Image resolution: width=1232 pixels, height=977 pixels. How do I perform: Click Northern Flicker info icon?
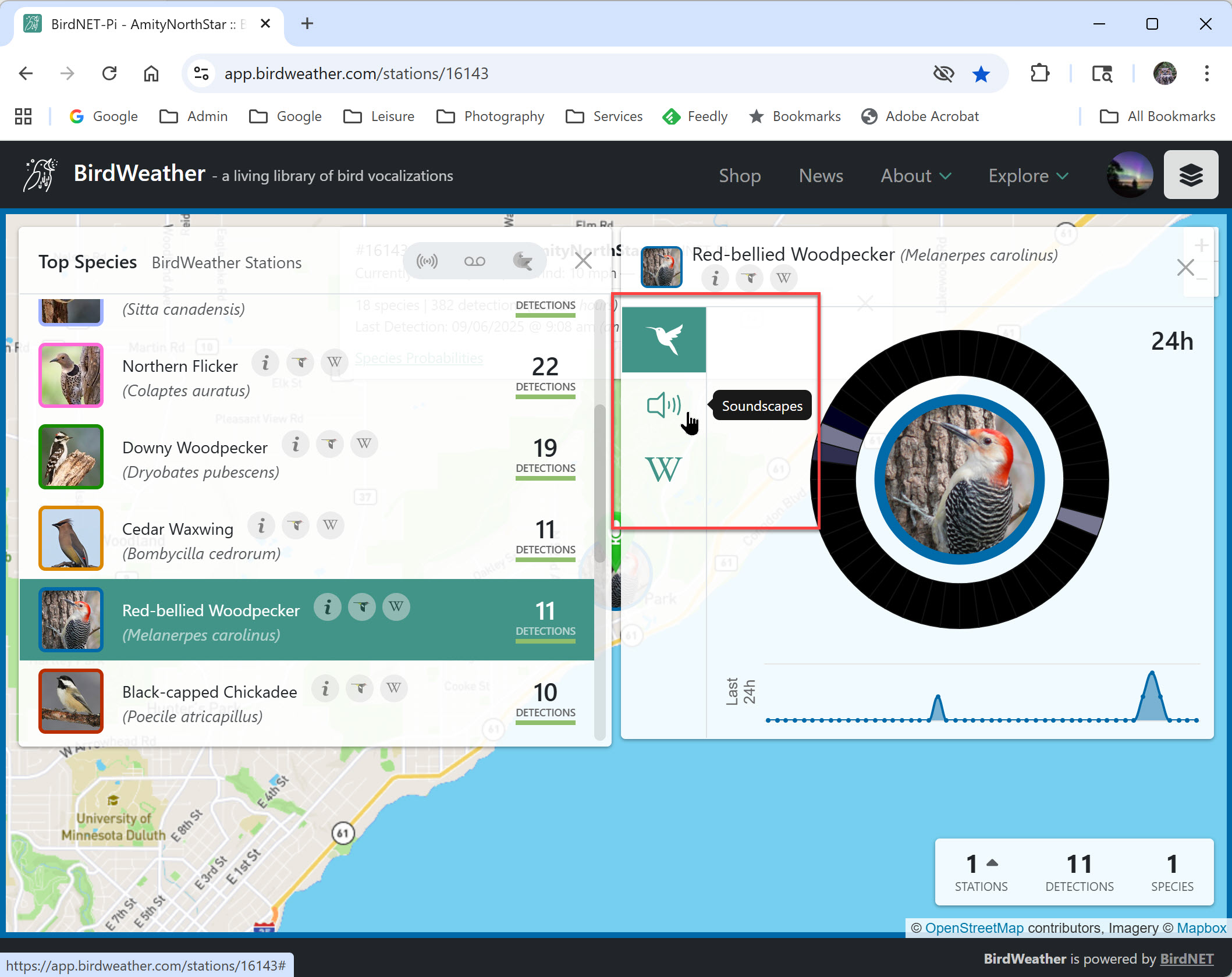point(265,363)
